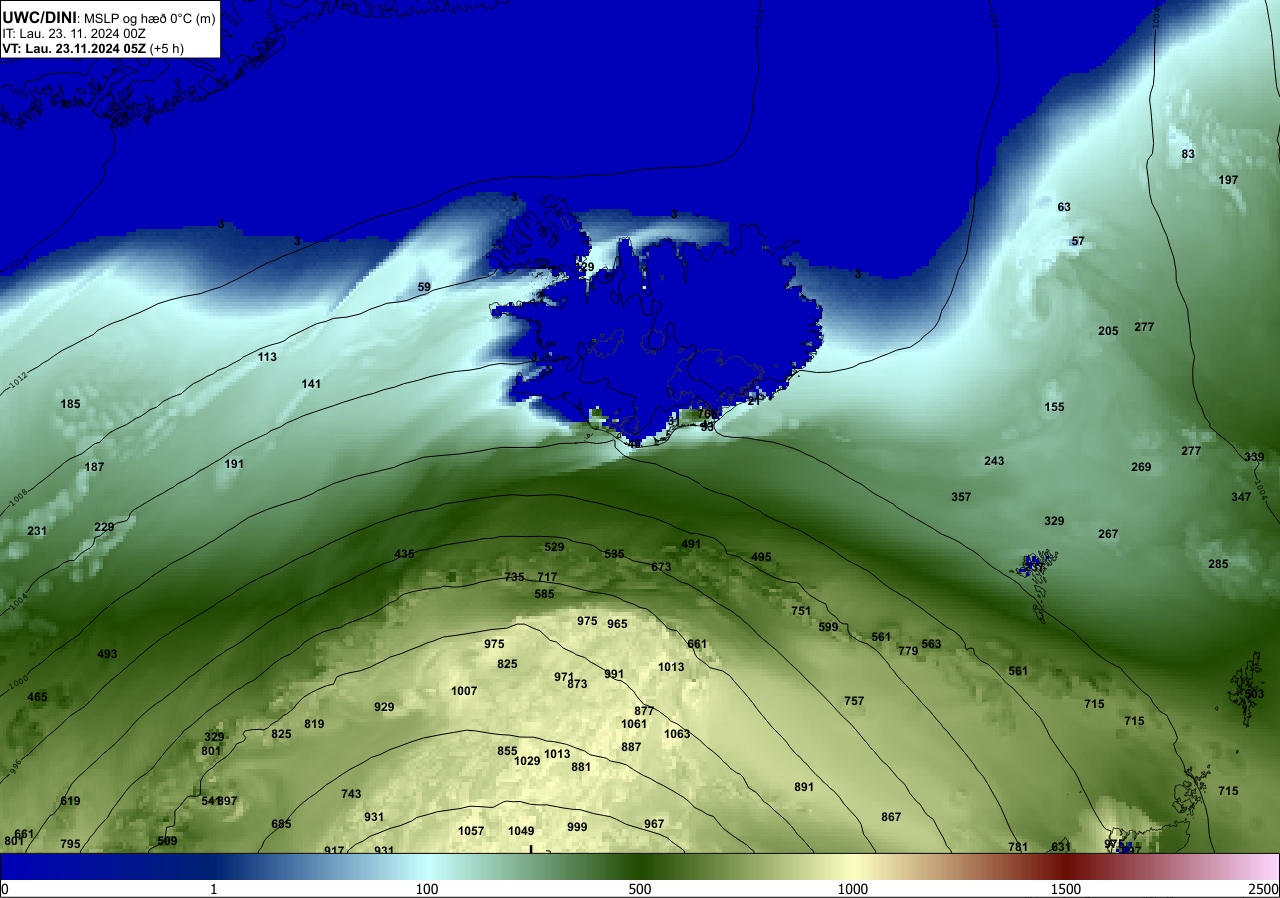Click the 1500 label on the color scale
The image size is (1280, 898).
(1066, 889)
